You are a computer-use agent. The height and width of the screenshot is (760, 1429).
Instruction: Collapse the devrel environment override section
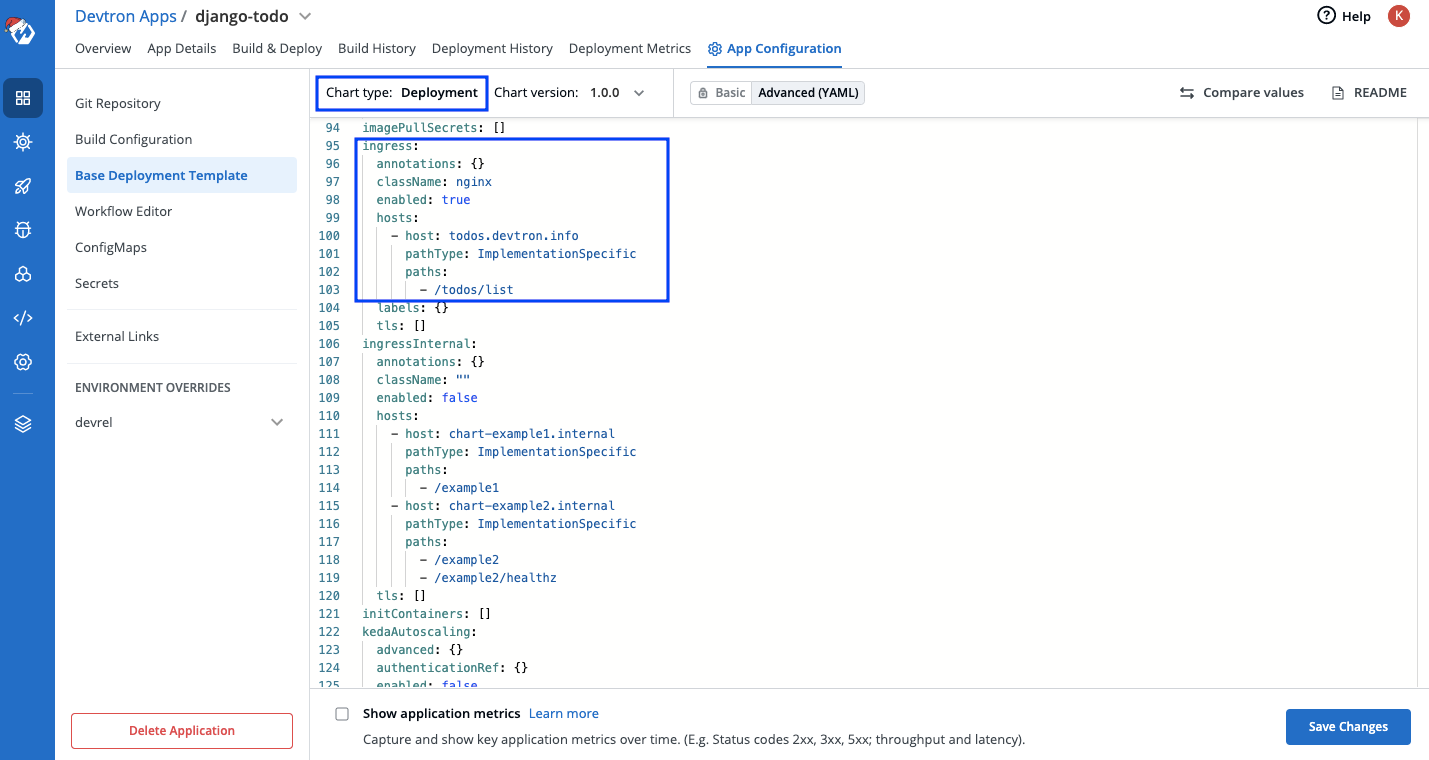pyautogui.click(x=277, y=421)
